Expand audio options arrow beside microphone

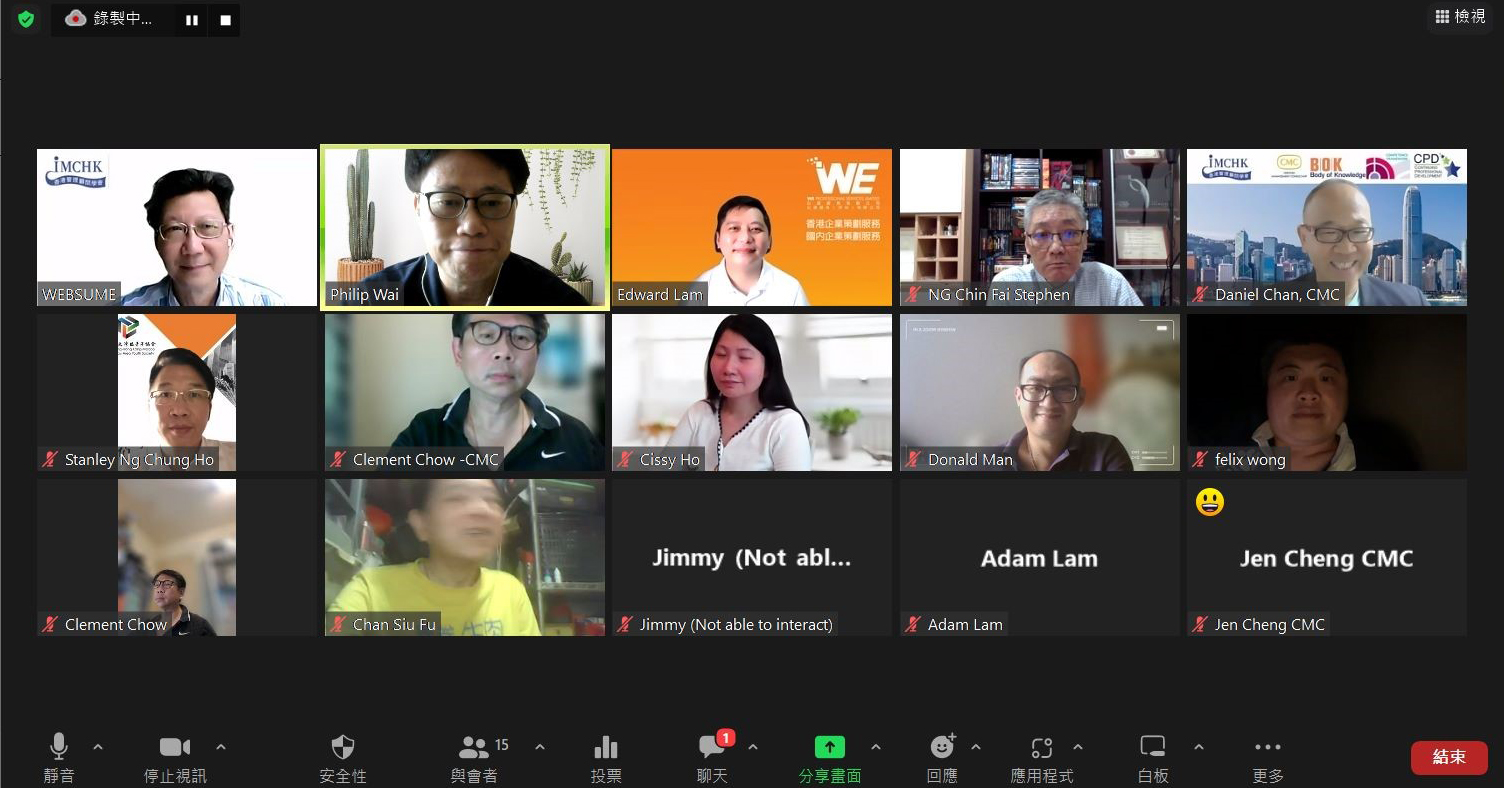click(98, 746)
